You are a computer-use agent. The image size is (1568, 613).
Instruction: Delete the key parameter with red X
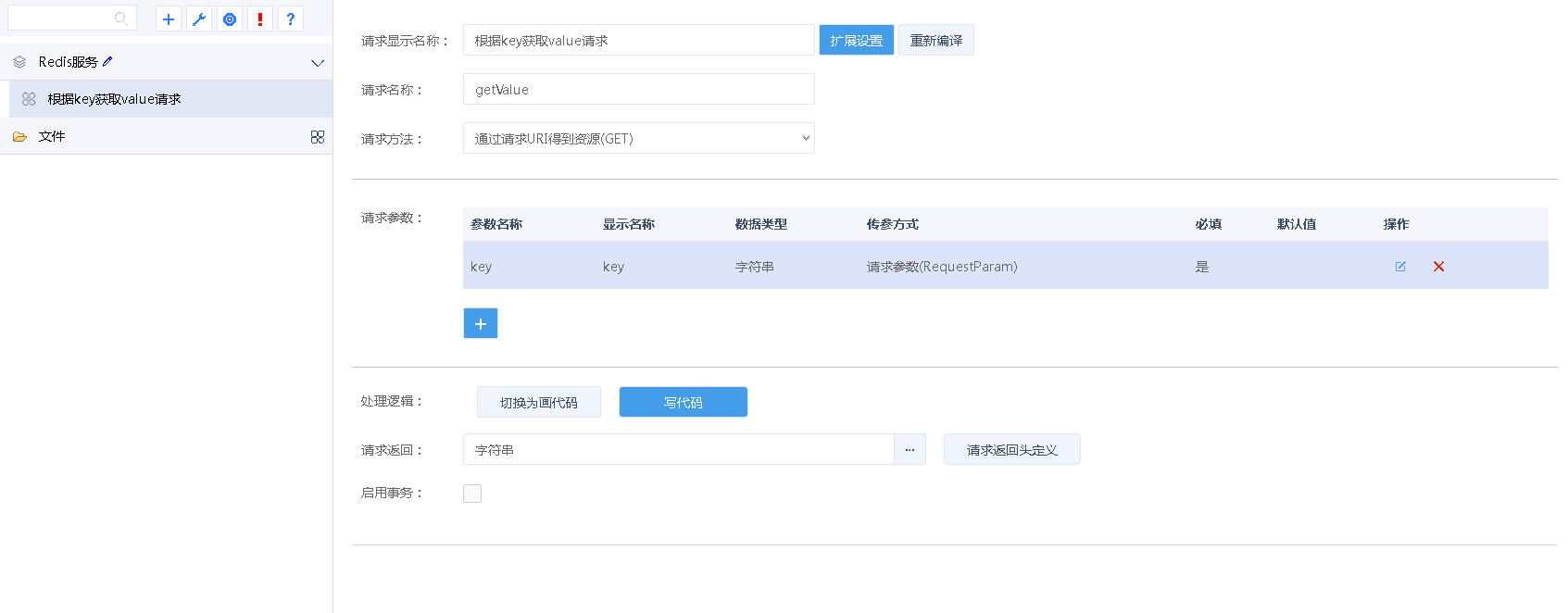point(1438,267)
